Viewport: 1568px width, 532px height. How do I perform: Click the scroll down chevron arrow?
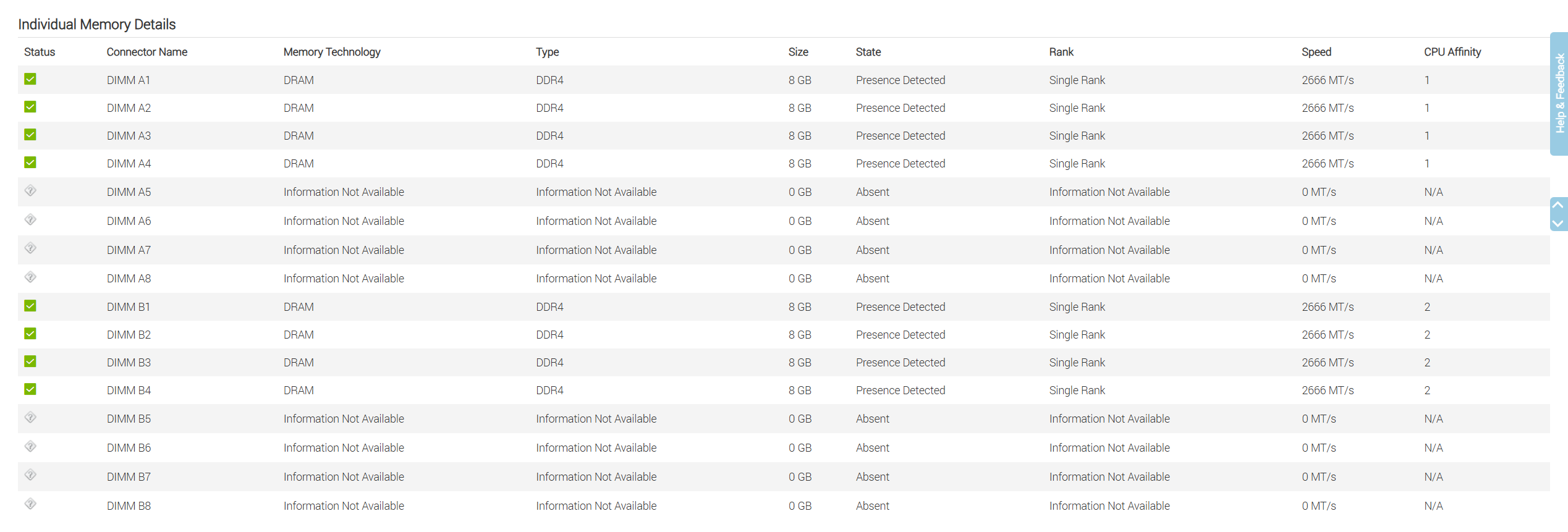coord(1558,224)
